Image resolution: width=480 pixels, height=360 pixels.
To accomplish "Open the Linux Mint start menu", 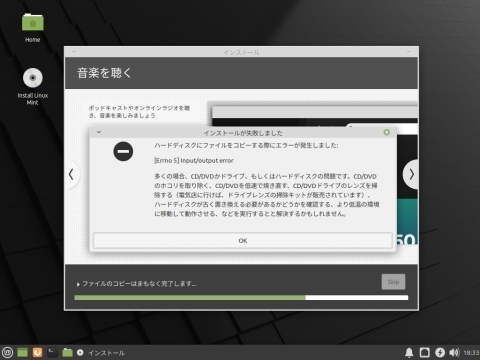I will click(x=7, y=352).
